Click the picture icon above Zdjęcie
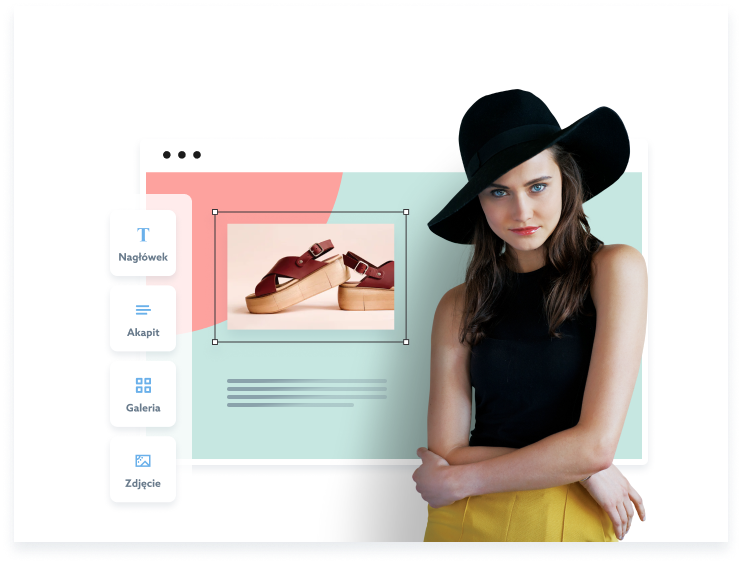Image resolution: width=742 pixels, height=564 pixels. point(143,460)
